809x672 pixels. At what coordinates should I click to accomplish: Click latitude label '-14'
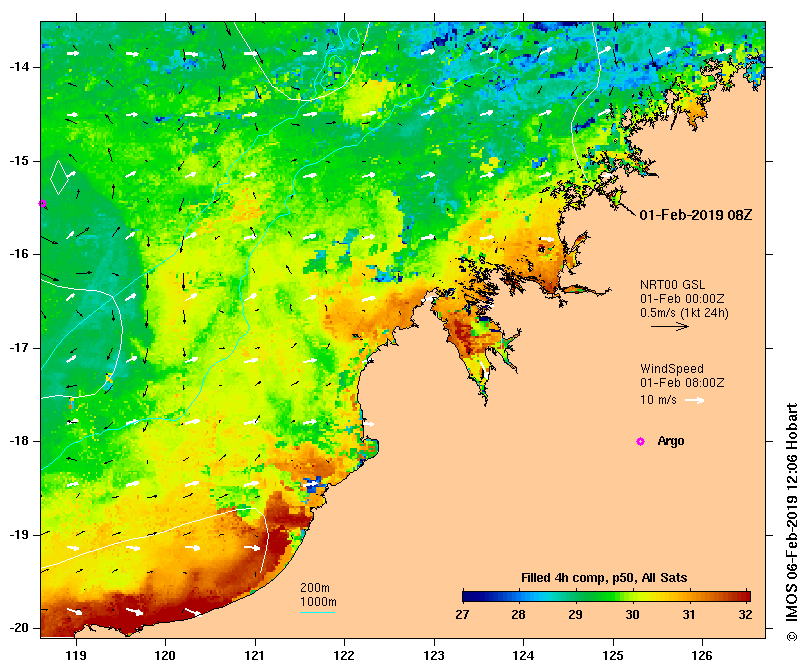pyautogui.click(x=19, y=67)
